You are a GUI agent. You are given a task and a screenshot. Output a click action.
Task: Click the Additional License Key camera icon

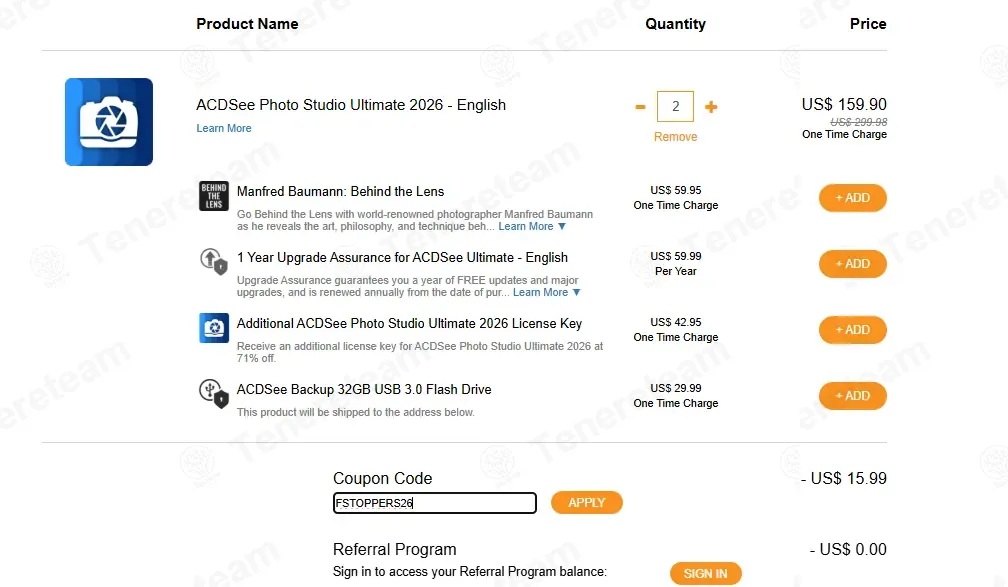214,328
